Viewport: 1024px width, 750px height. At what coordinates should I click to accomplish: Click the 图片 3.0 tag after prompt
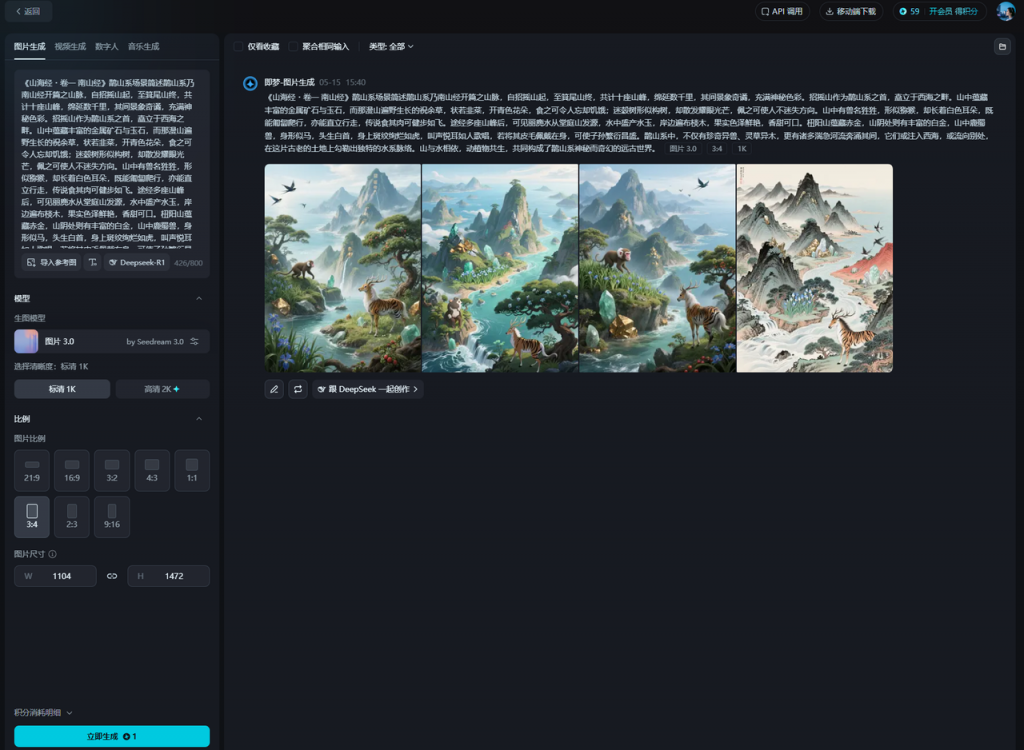[x=683, y=149]
